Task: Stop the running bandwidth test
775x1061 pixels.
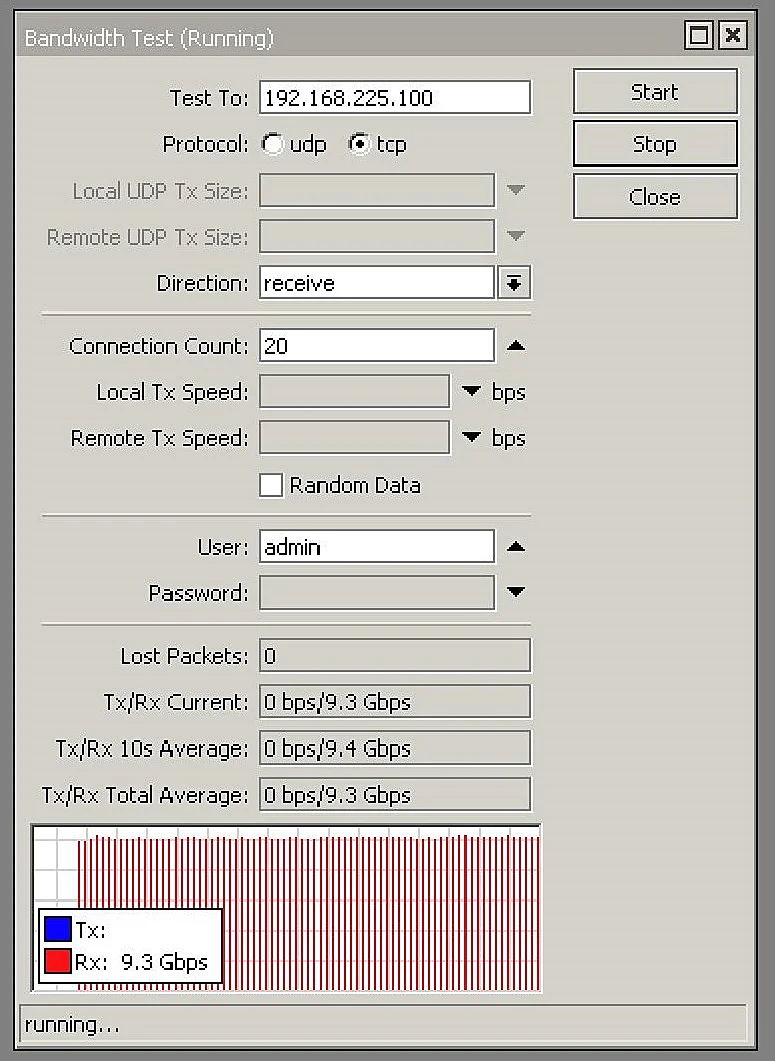Action: point(655,144)
